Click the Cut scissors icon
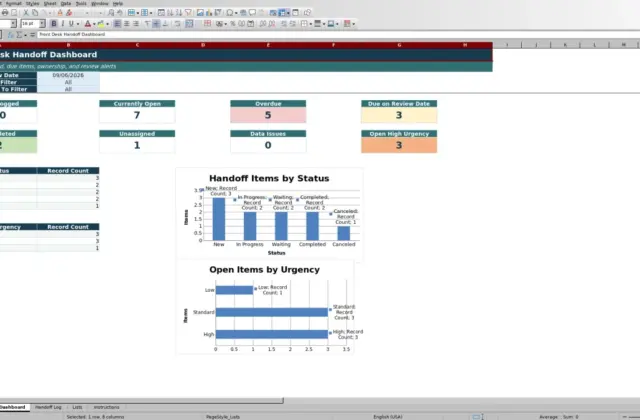640x420 pixels. (25, 13)
